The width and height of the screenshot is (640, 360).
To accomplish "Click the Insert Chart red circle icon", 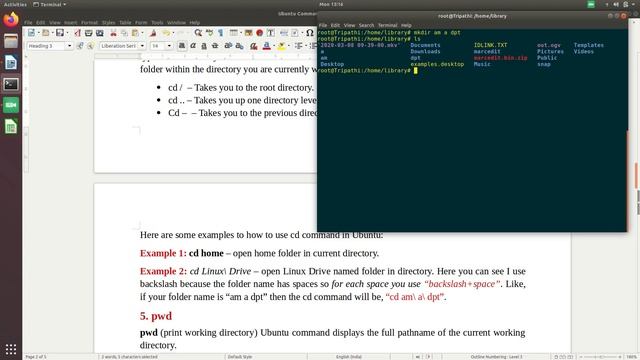I will [259, 33].
